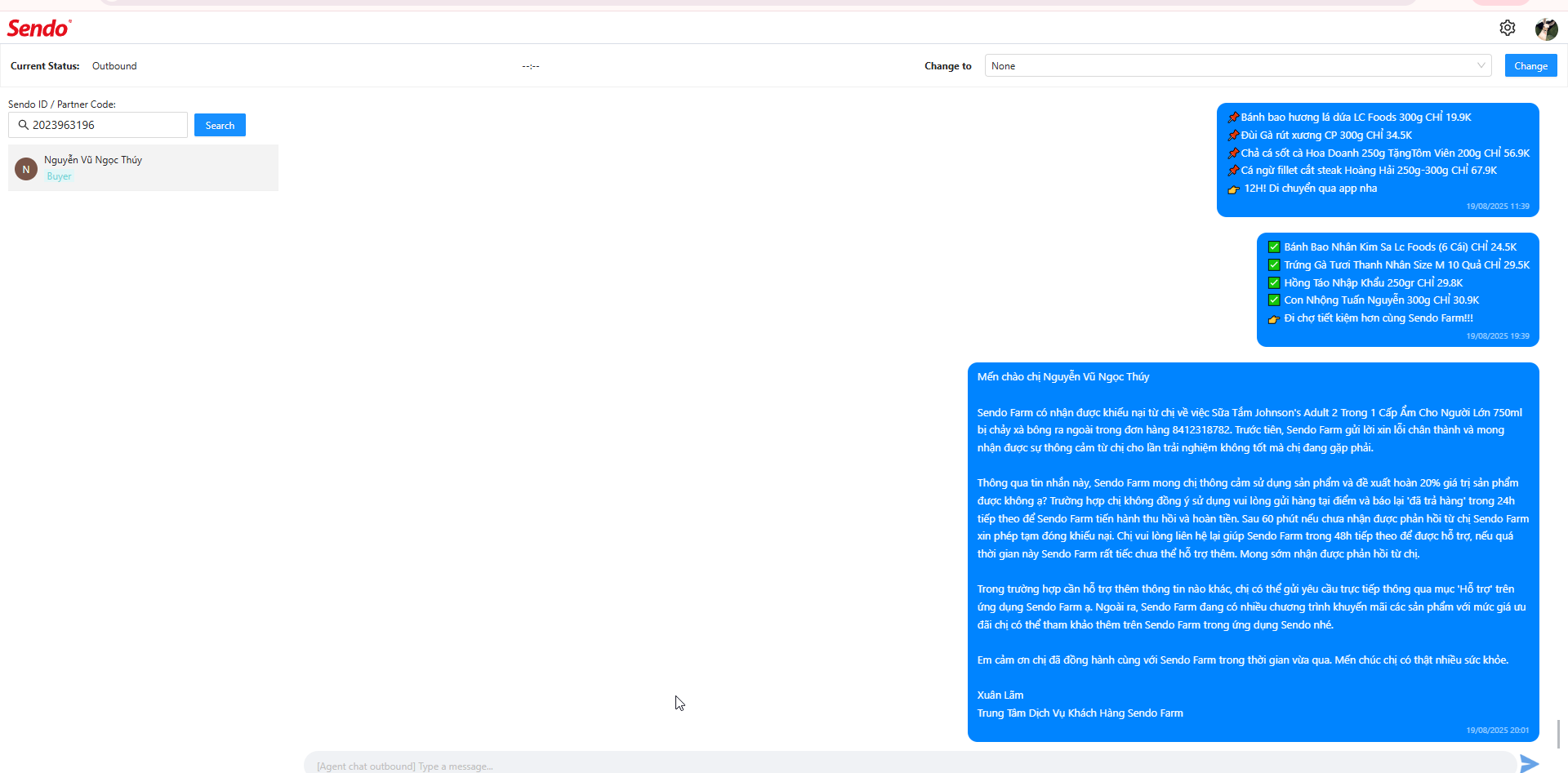The height and width of the screenshot is (773, 1568).
Task: Click message line Chả cá sốt cà Hoa Doanh
Action: (x=1379, y=153)
